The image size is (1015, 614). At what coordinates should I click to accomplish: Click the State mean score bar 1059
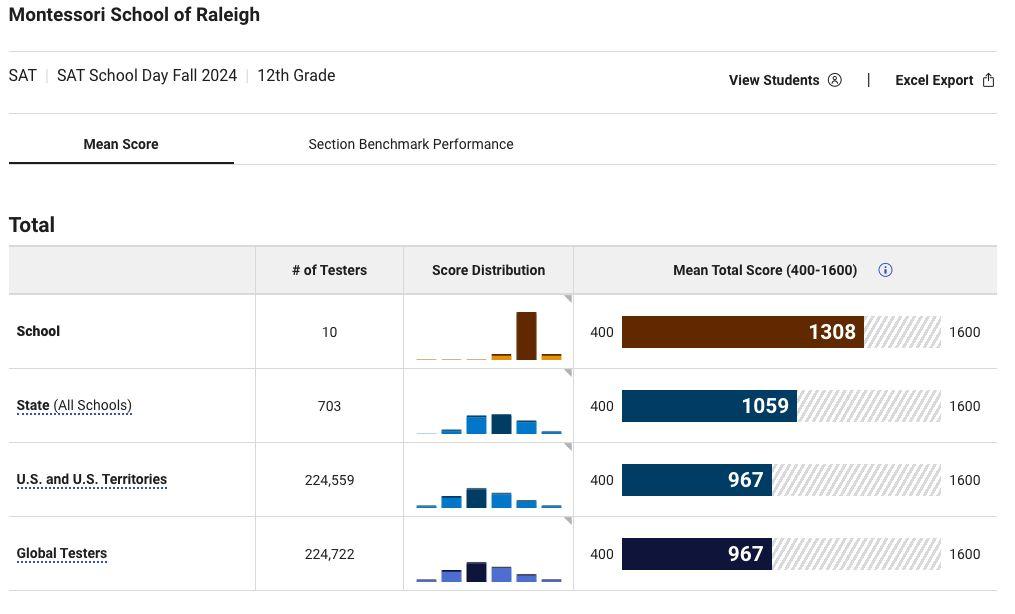point(709,406)
